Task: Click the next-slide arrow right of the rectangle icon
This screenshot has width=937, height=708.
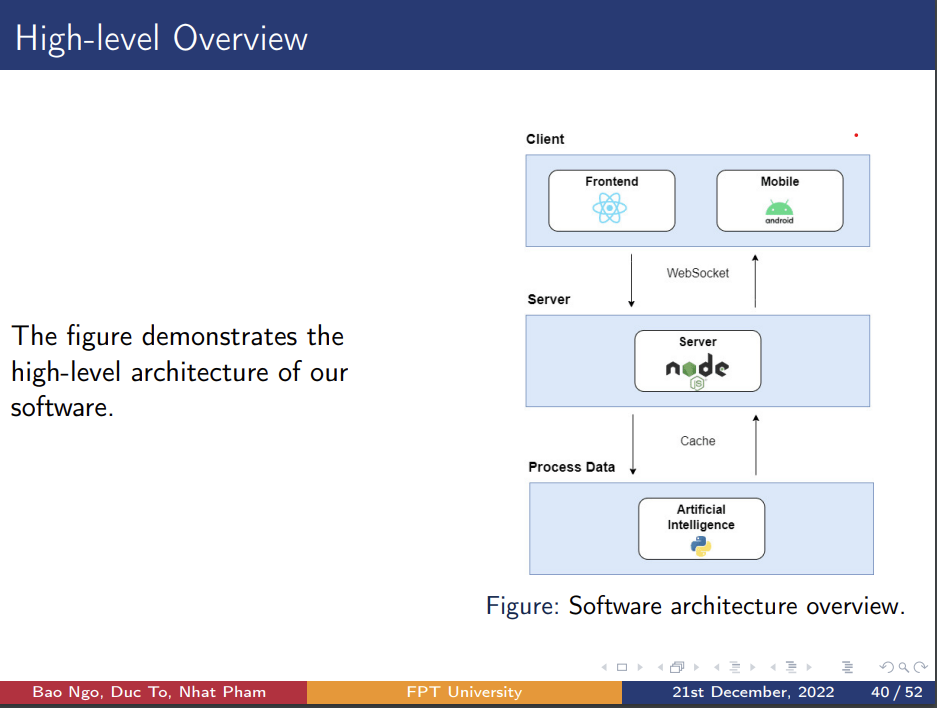Action: click(x=640, y=667)
